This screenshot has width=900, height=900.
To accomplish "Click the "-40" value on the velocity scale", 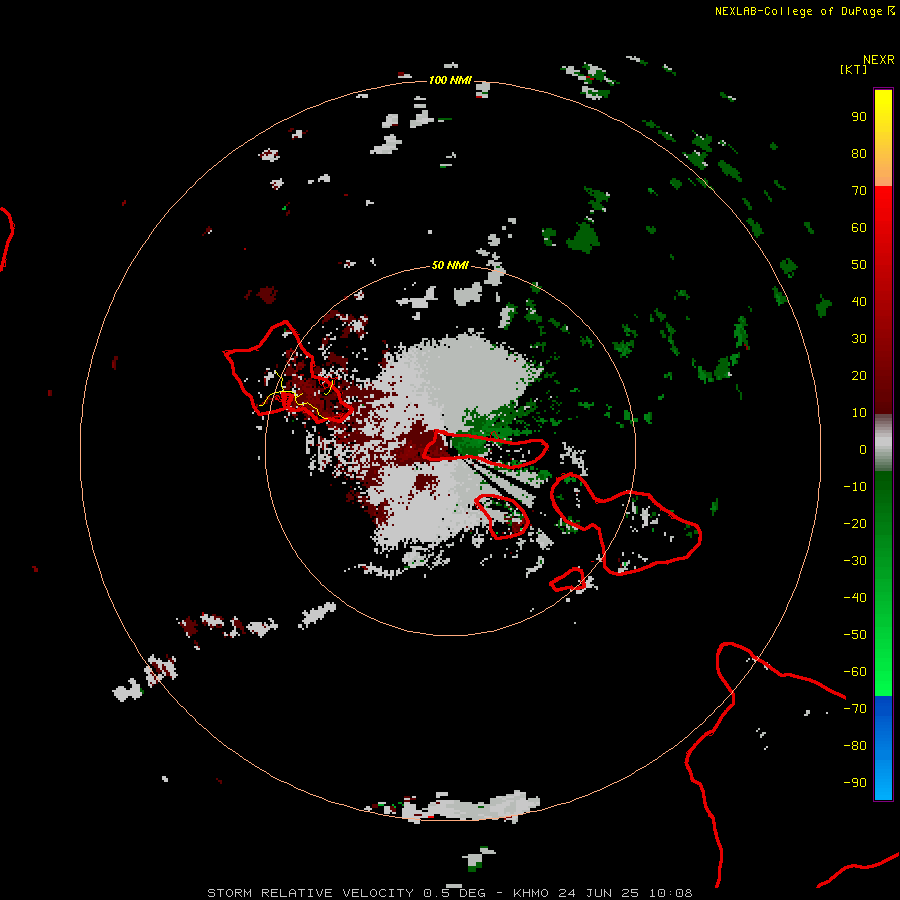I will click(855, 598).
